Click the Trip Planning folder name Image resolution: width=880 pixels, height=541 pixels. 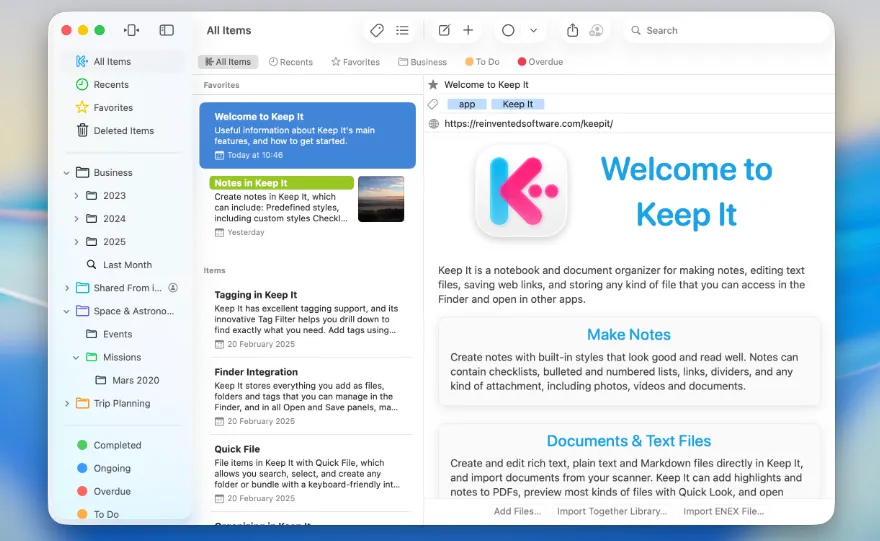(x=122, y=404)
